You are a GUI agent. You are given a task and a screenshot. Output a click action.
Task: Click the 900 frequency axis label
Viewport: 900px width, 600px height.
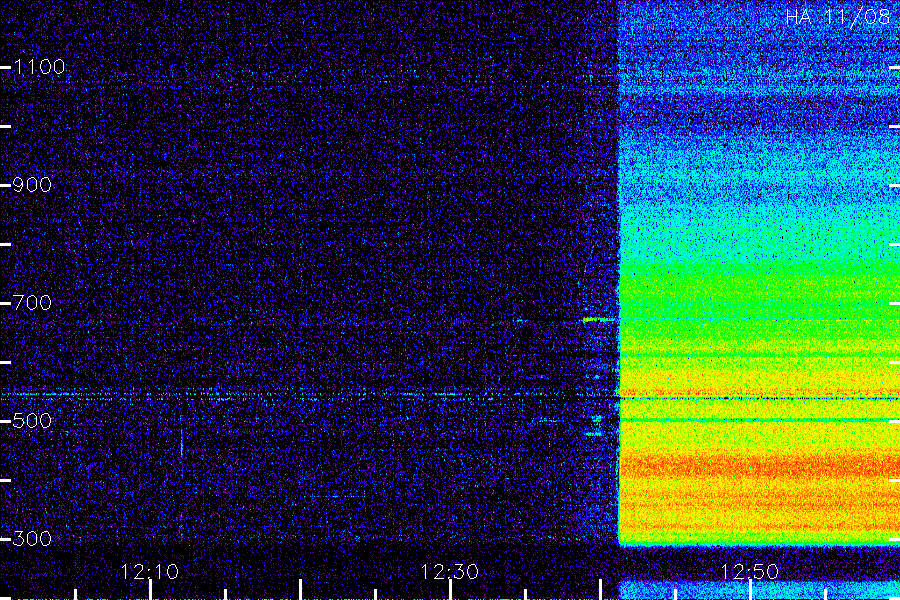click(32, 185)
